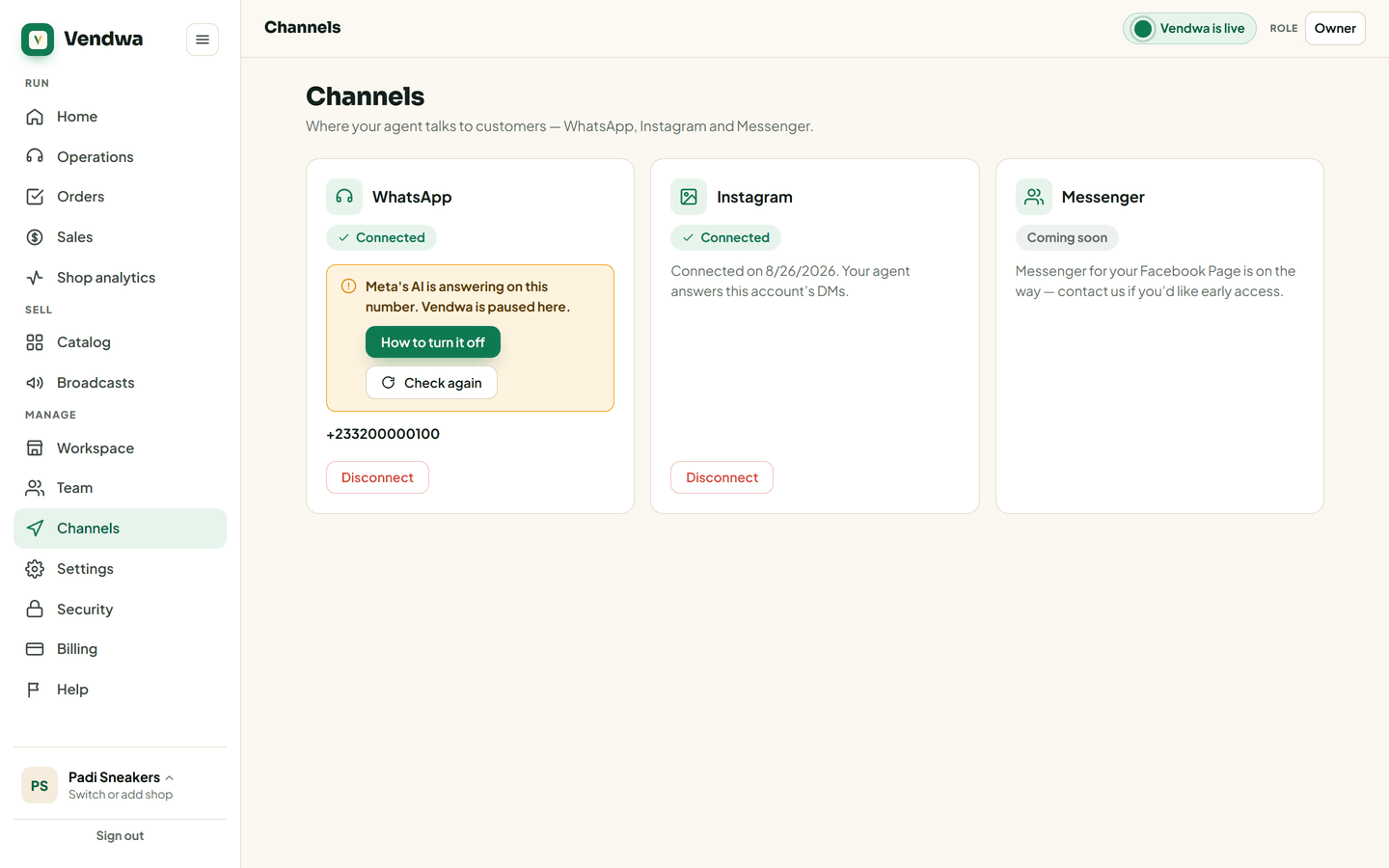
Task: Click the PS shop avatar
Action: [40, 786]
